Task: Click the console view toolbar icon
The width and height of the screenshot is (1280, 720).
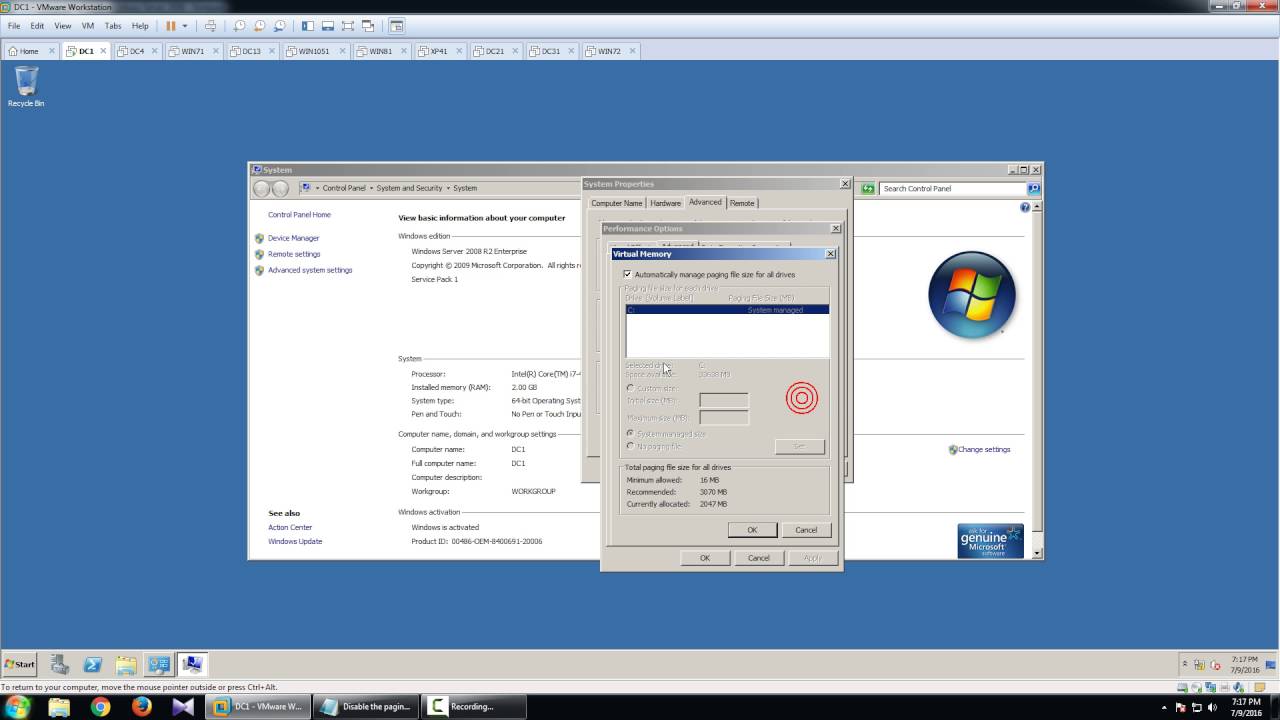Action: (397, 26)
